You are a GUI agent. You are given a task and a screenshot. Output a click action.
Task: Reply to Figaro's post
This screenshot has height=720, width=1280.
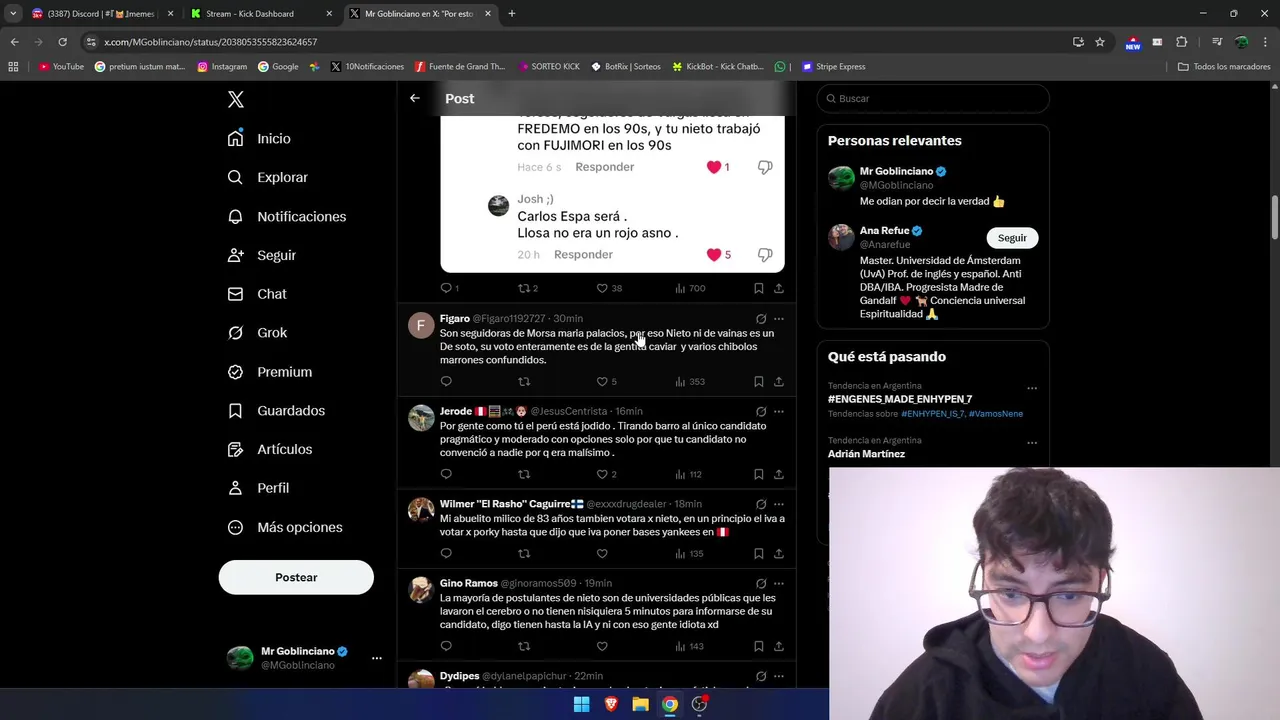point(446,381)
